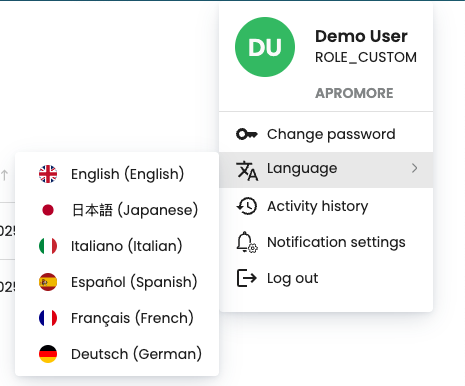Click the sort arrow at table edge
Screen dimensions: 465x386
[x=4, y=175]
